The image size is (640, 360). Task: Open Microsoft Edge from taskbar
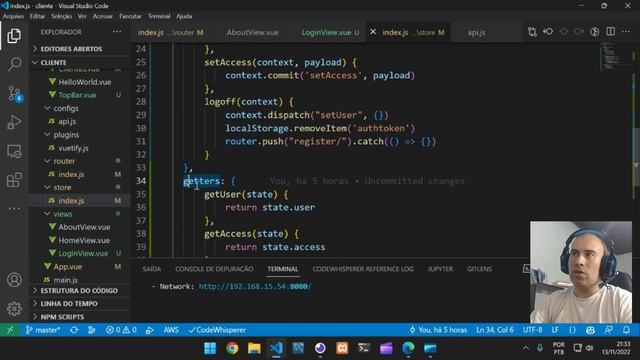408,348
